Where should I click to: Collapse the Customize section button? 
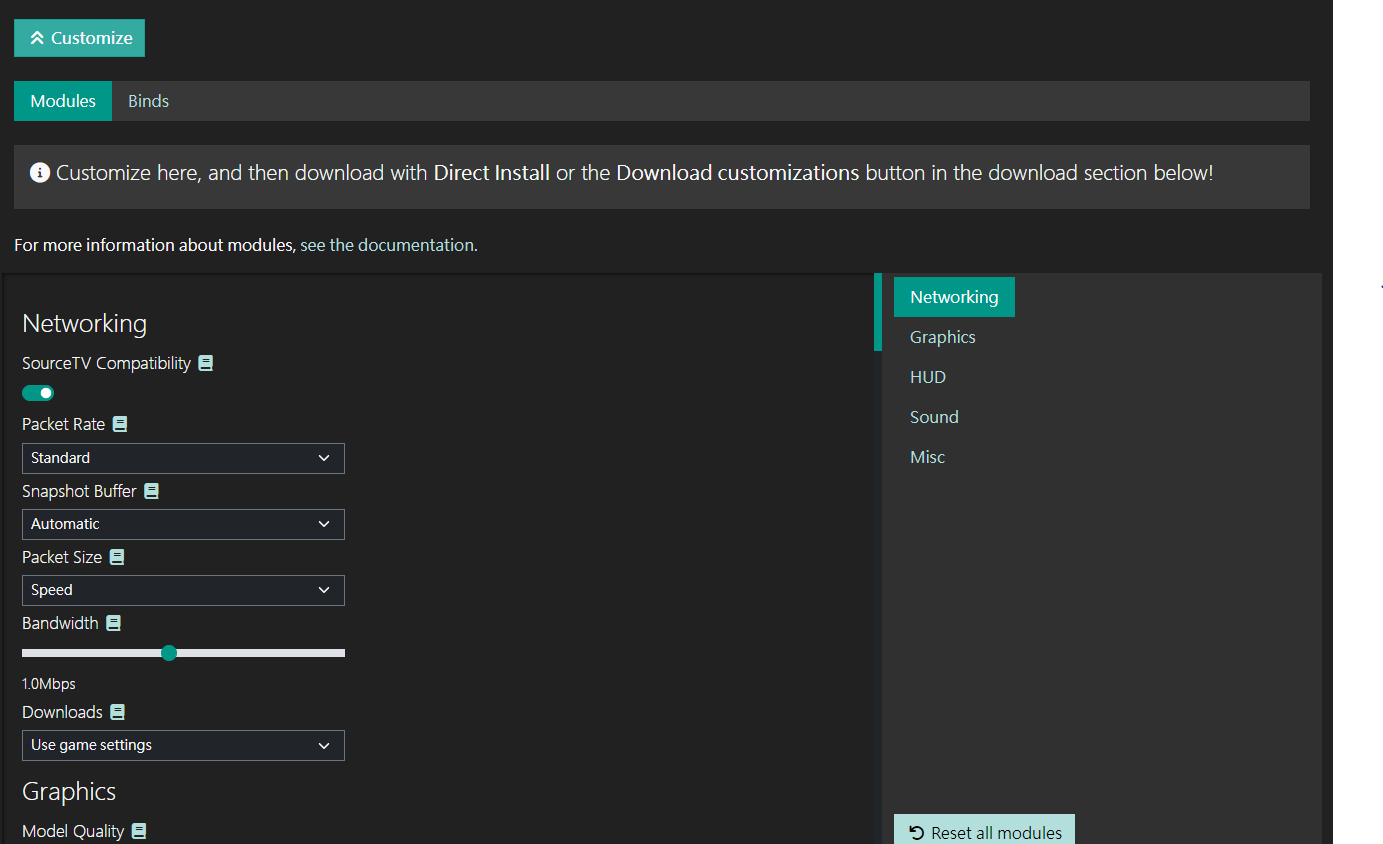80,38
